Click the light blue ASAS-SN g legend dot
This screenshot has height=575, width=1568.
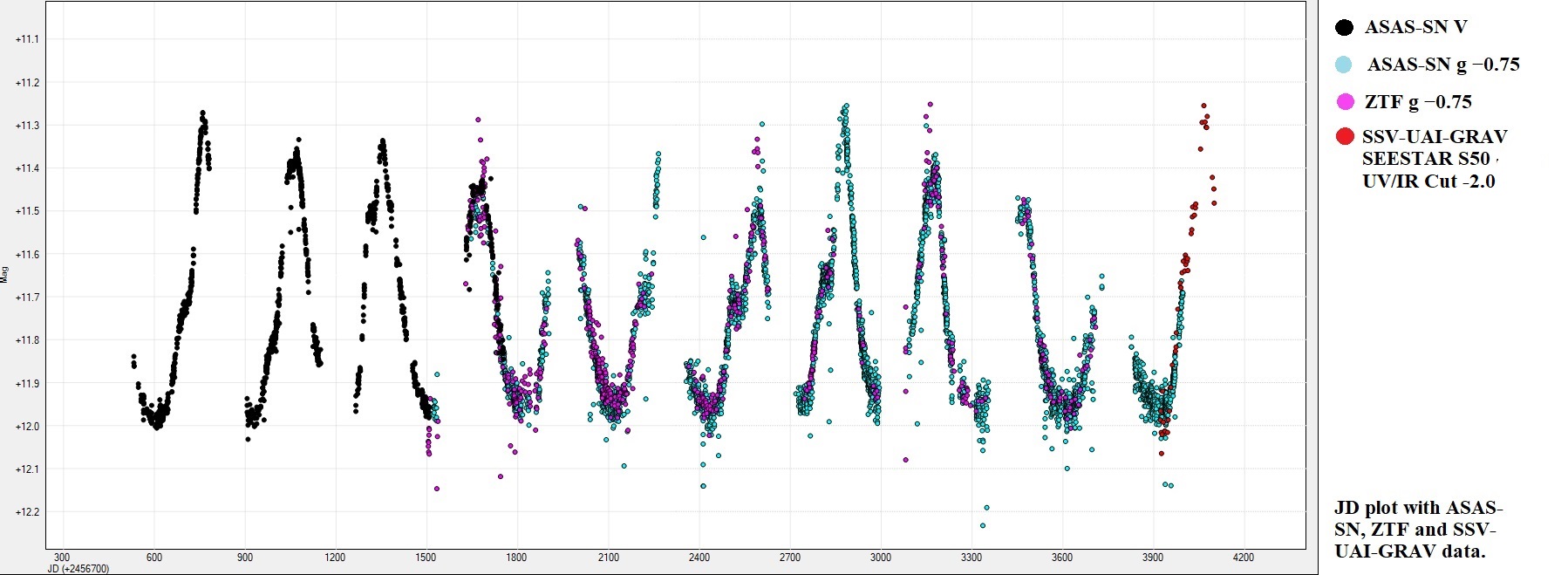point(1344,65)
